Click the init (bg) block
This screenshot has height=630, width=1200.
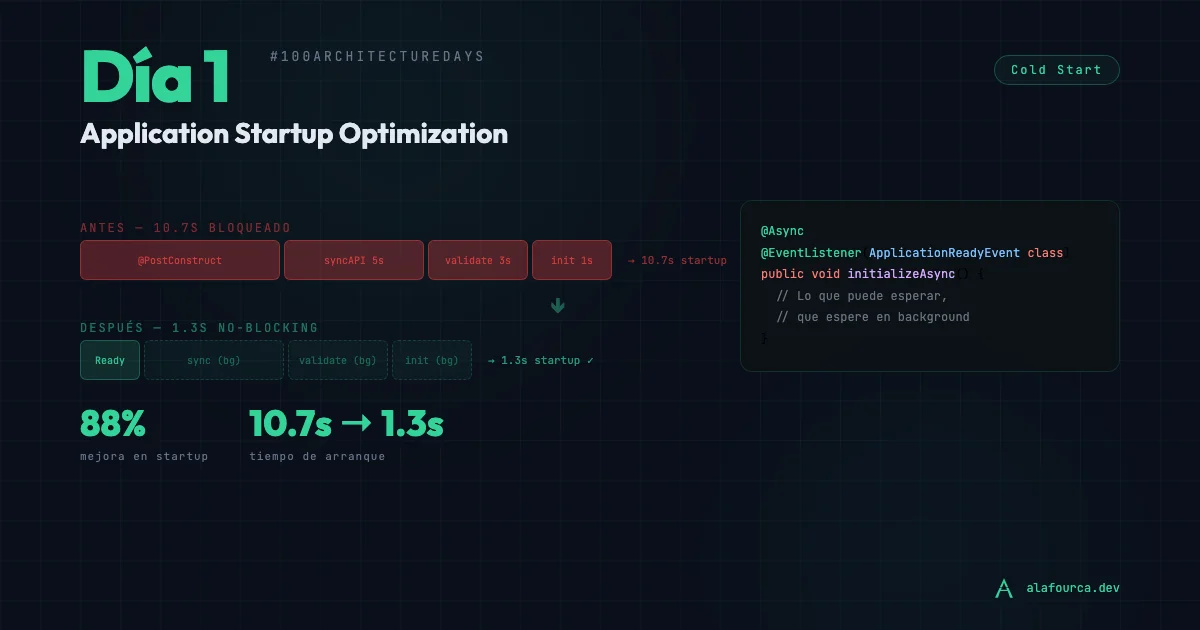click(x=432, y=360)
